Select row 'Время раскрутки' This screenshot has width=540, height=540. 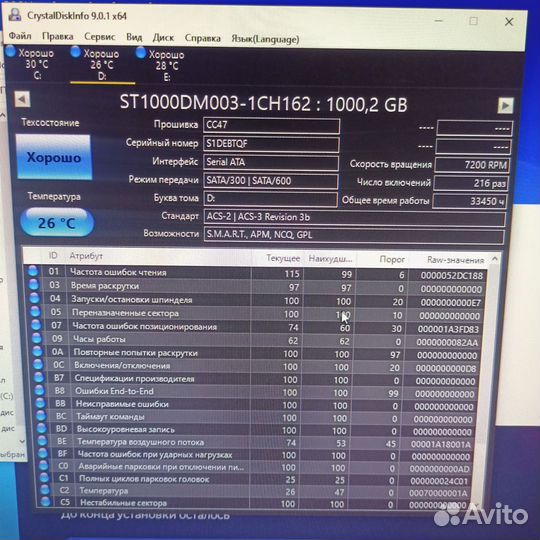tap(257, 287)
